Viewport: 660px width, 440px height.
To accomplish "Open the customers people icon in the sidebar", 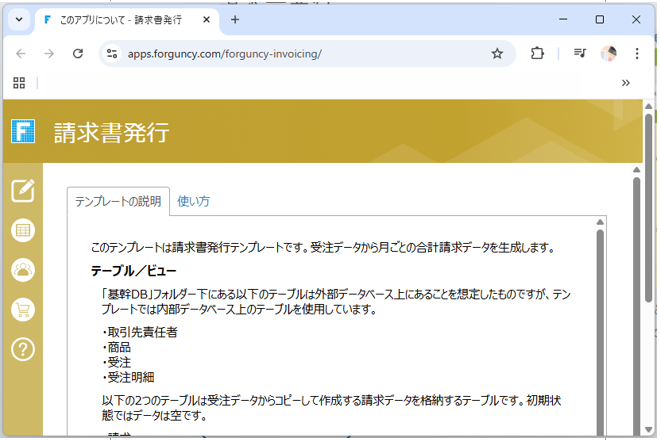I will 22,269.
